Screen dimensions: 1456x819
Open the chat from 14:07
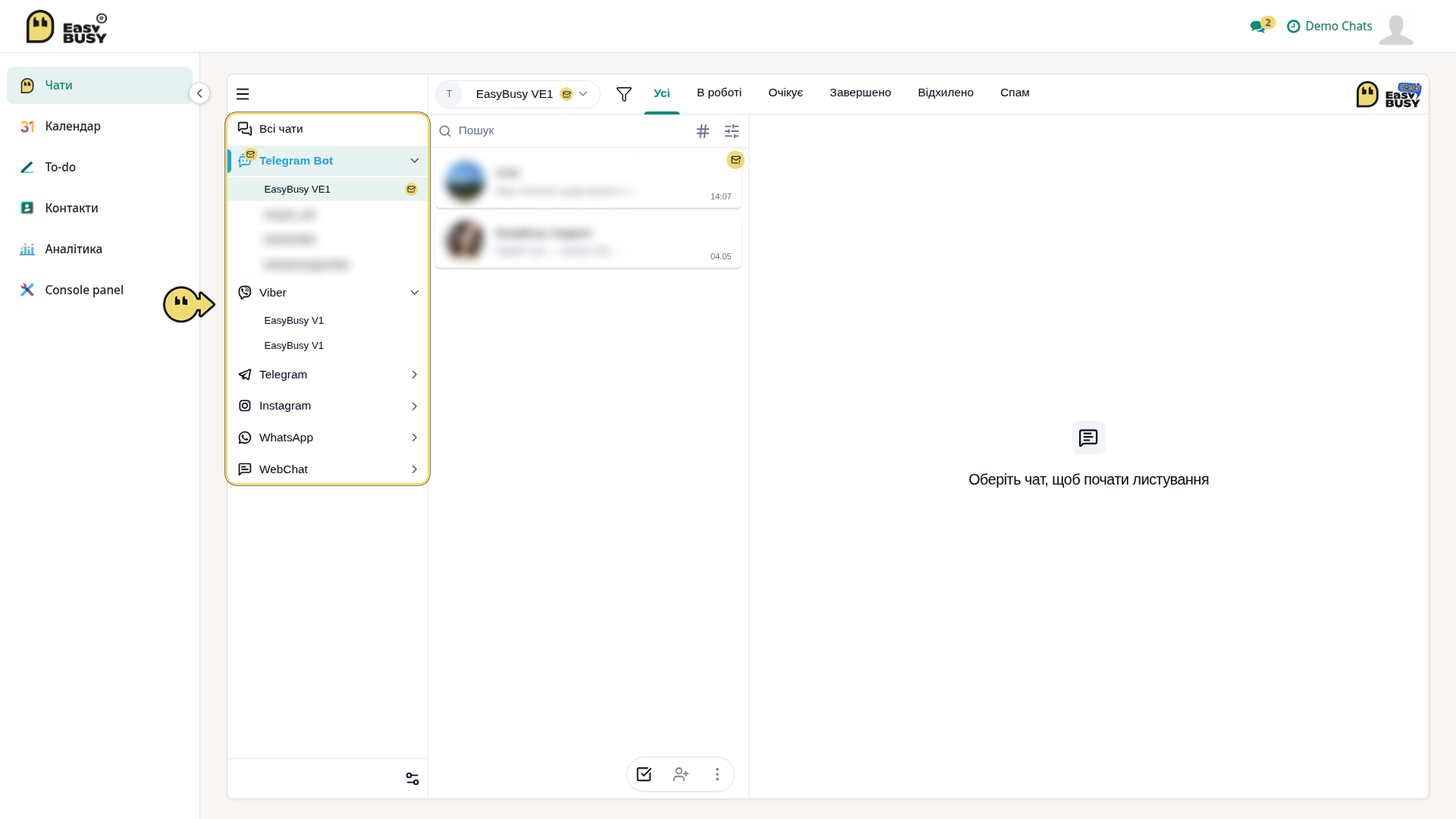pos(588,182)
